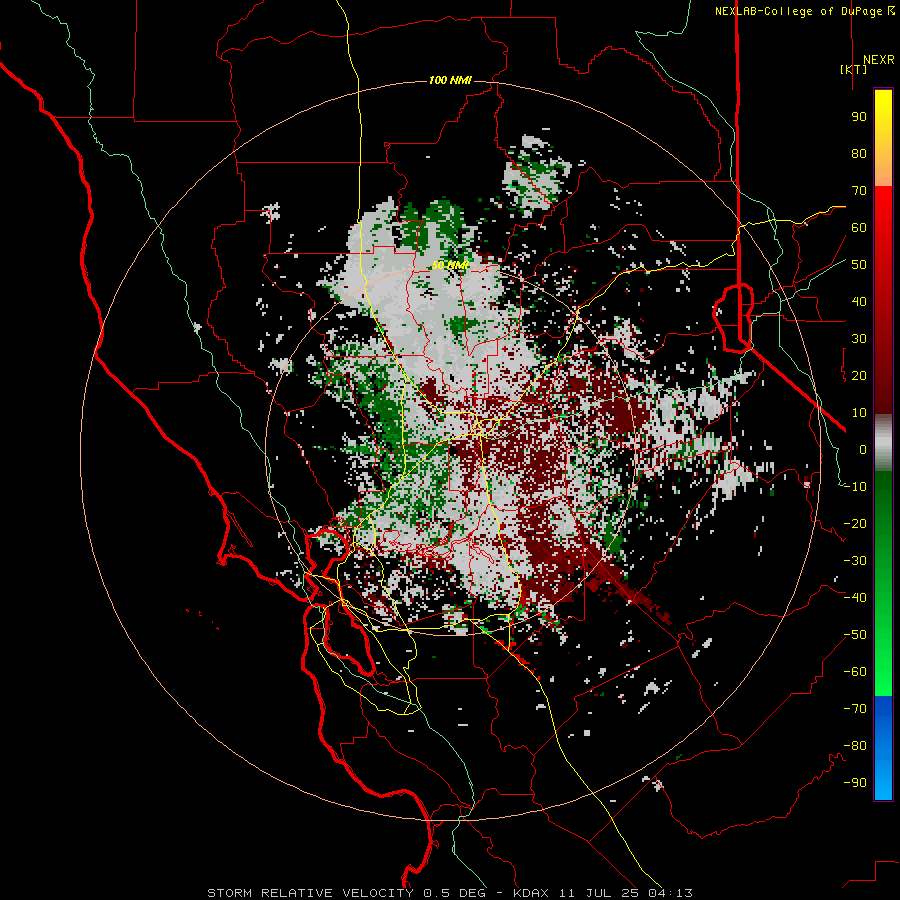Click the -90 value on velocity scale
Viewport: 900px width, 900px height.
tap(855, 783)
